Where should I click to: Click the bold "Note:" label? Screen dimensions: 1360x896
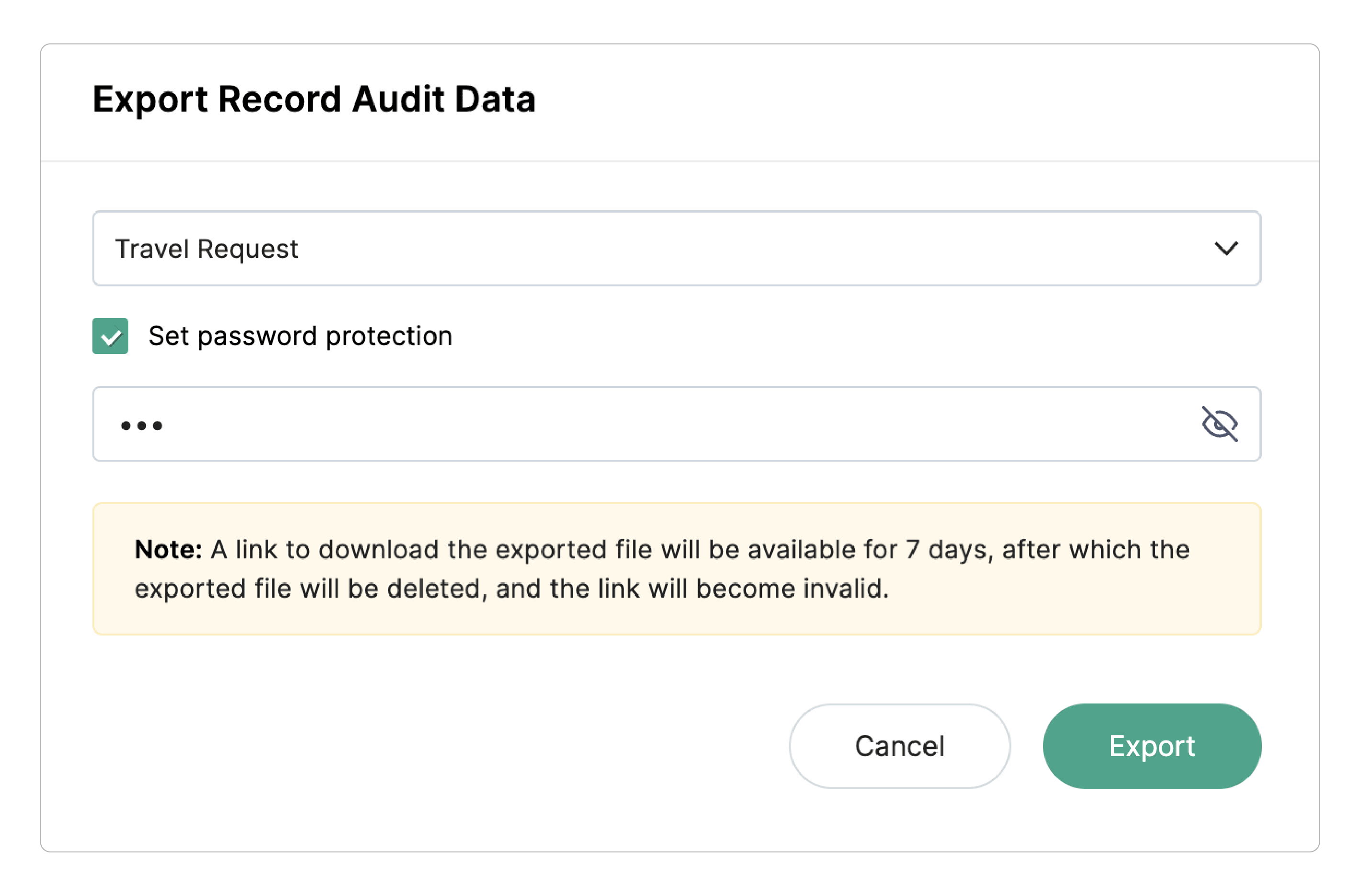tap(169, 550)
